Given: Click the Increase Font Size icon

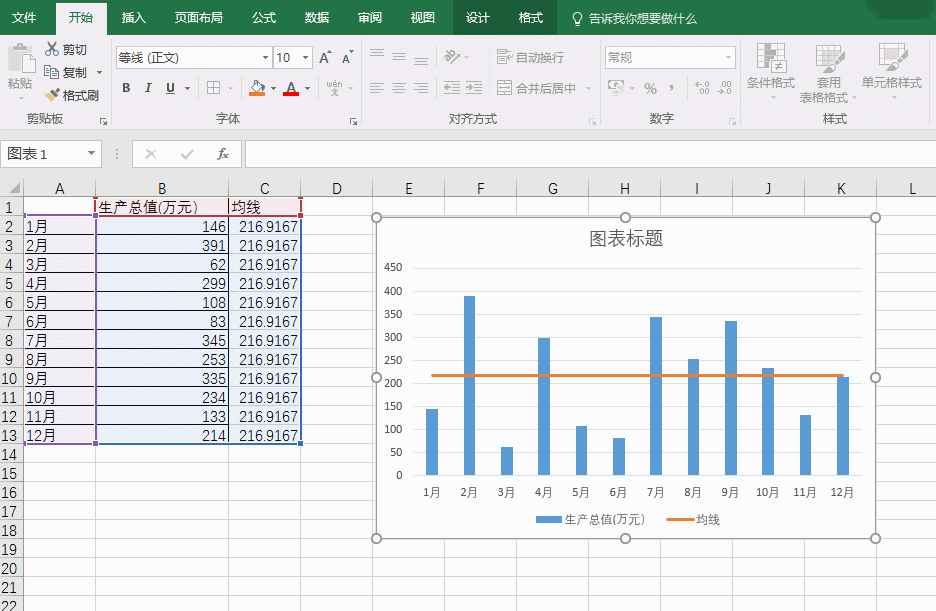Looking at the screenshot, I should click(325, 58).
